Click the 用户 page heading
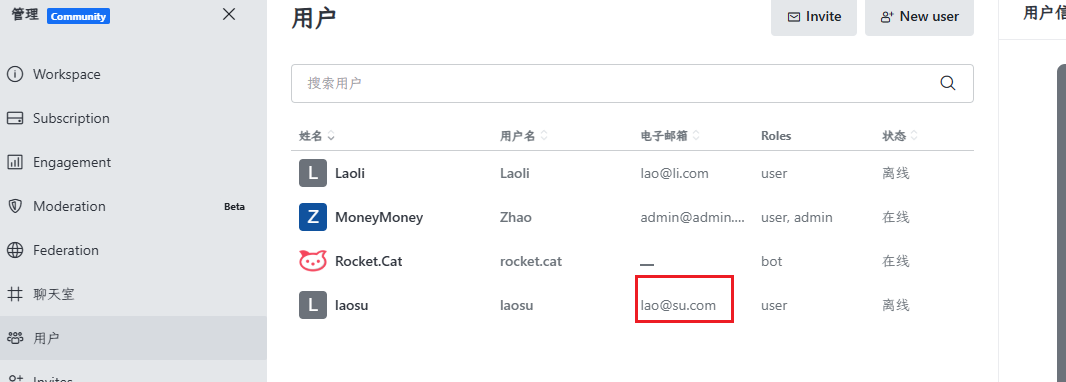This screenshot has width=1066, height=382. [313, 18]
